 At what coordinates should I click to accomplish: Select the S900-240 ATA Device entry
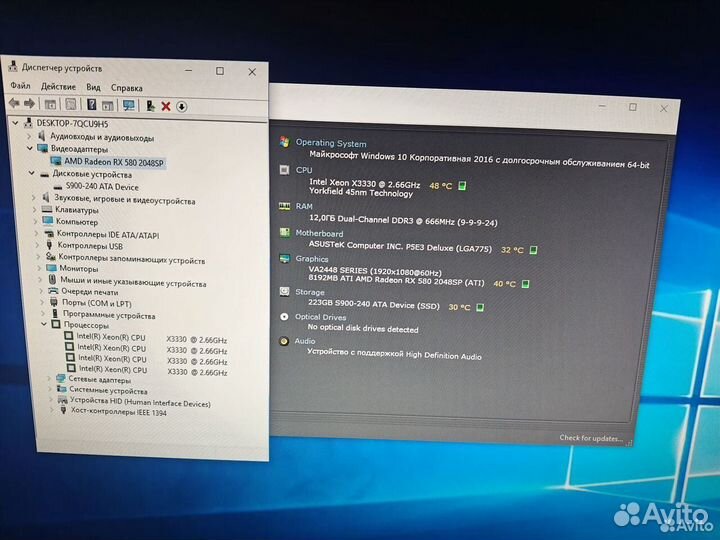coord(102,187)
